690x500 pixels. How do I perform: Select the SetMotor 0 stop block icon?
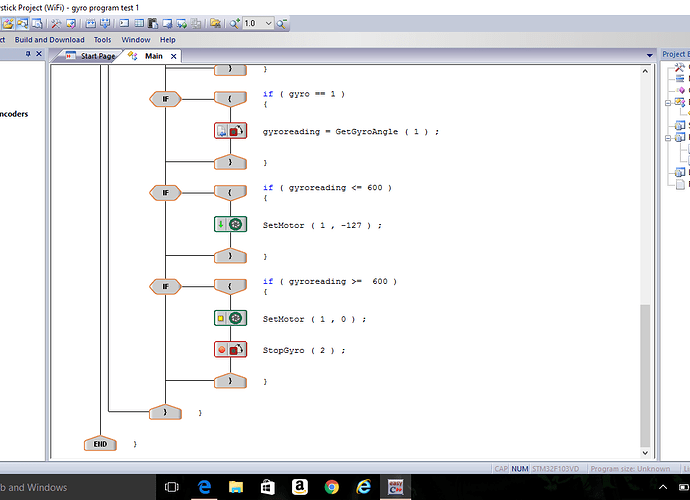(231, 318)
